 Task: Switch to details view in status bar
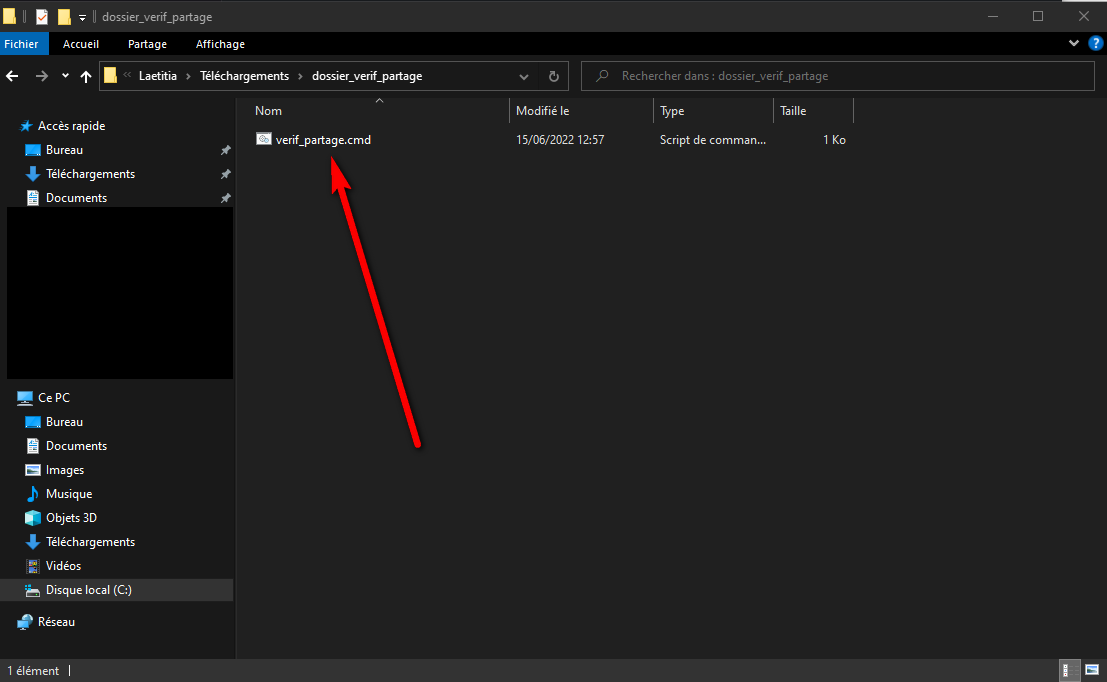point(1068,671)
